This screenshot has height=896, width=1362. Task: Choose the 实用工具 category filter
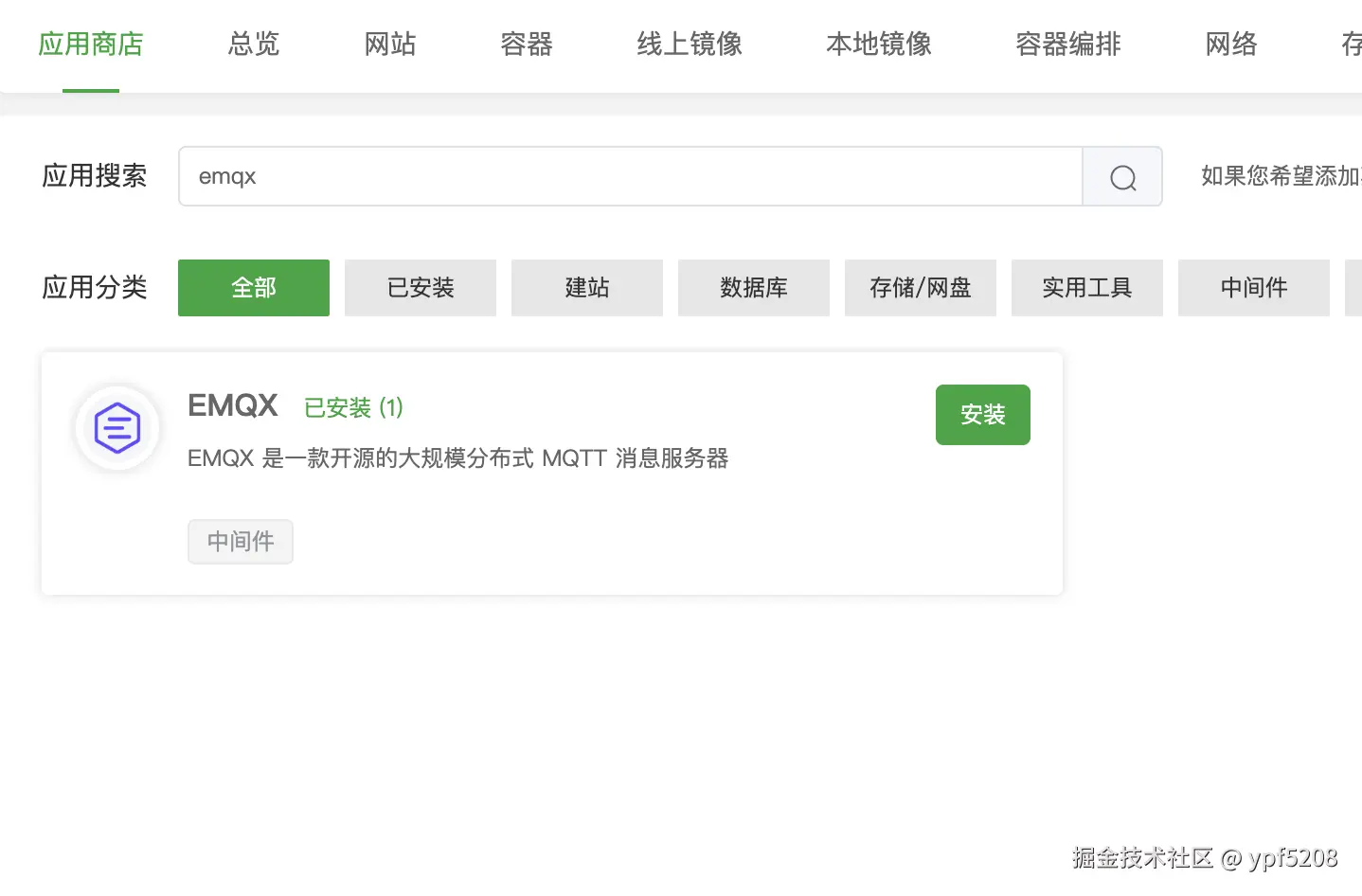[1087, 288]
